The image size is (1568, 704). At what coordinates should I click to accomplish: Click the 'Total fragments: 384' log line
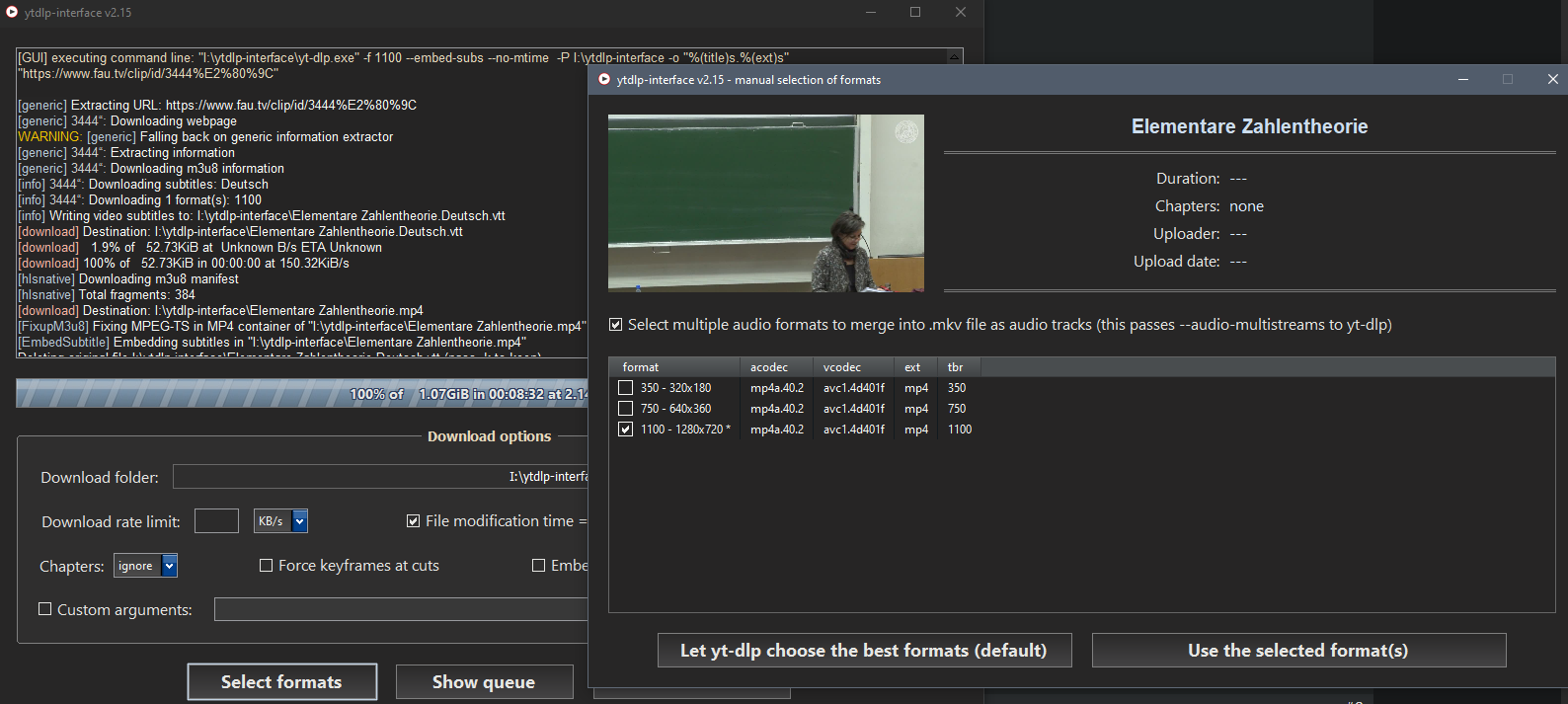tap(107, 295)
